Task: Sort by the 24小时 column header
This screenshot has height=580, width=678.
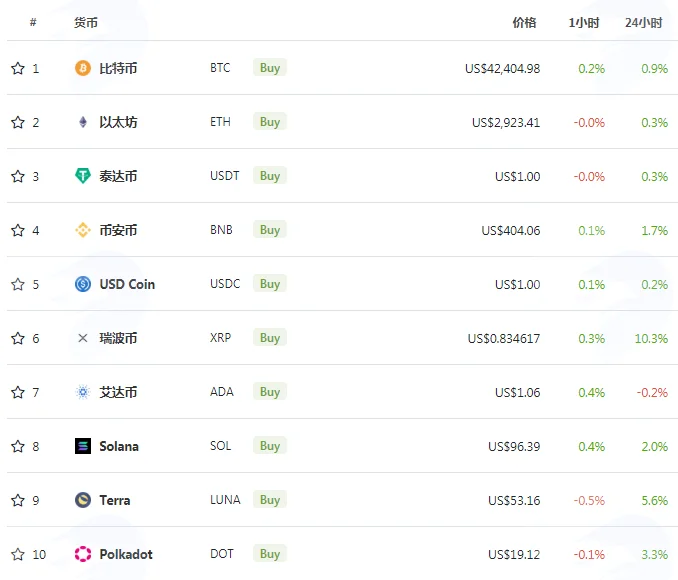Action: click(x=643, y=22)
